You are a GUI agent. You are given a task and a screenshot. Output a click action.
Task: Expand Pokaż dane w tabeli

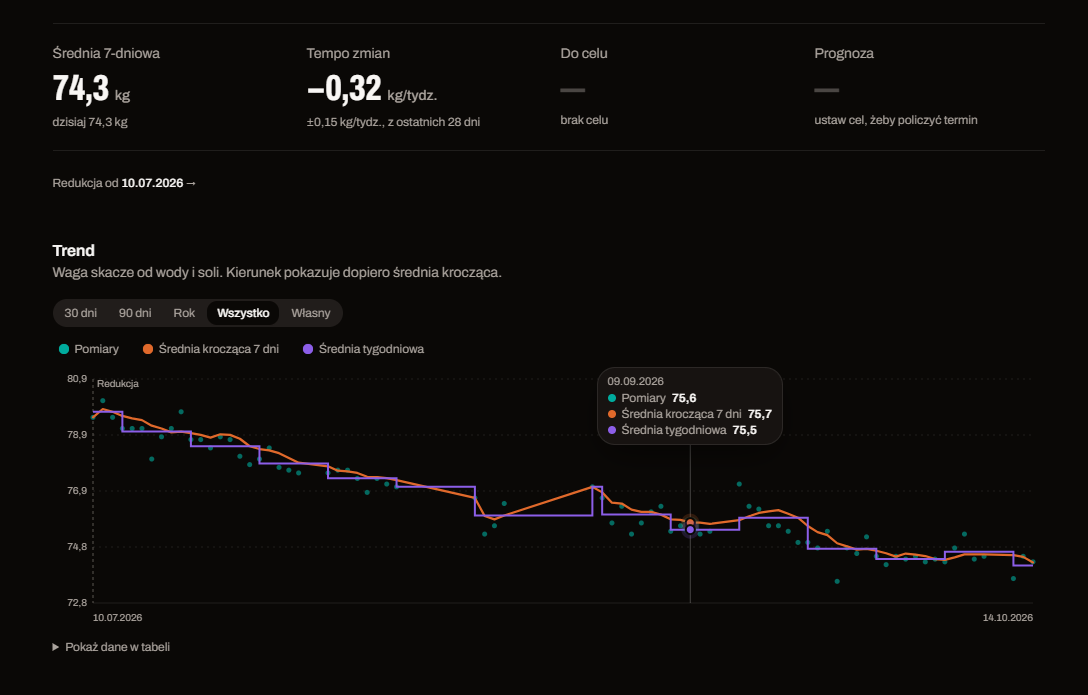coord(111,646)
